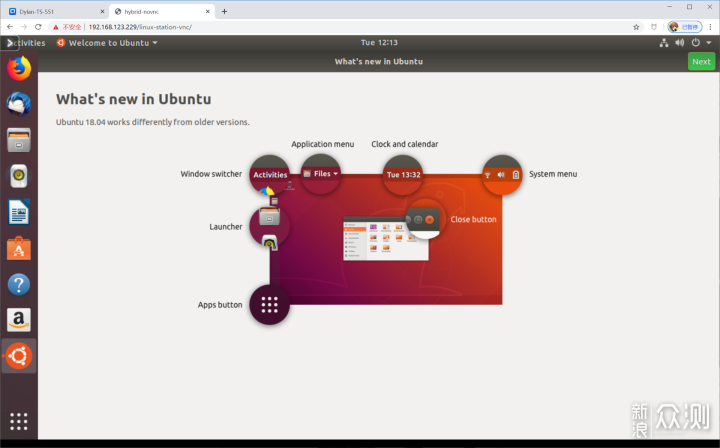
Task: Click the Apps button grid circle
Action: (x=270, y=304)
